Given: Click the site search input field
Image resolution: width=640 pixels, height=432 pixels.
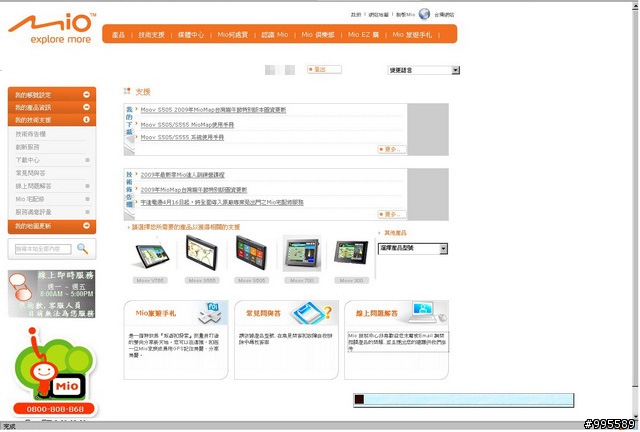Looking at the screenshot, I should (43, 249).
